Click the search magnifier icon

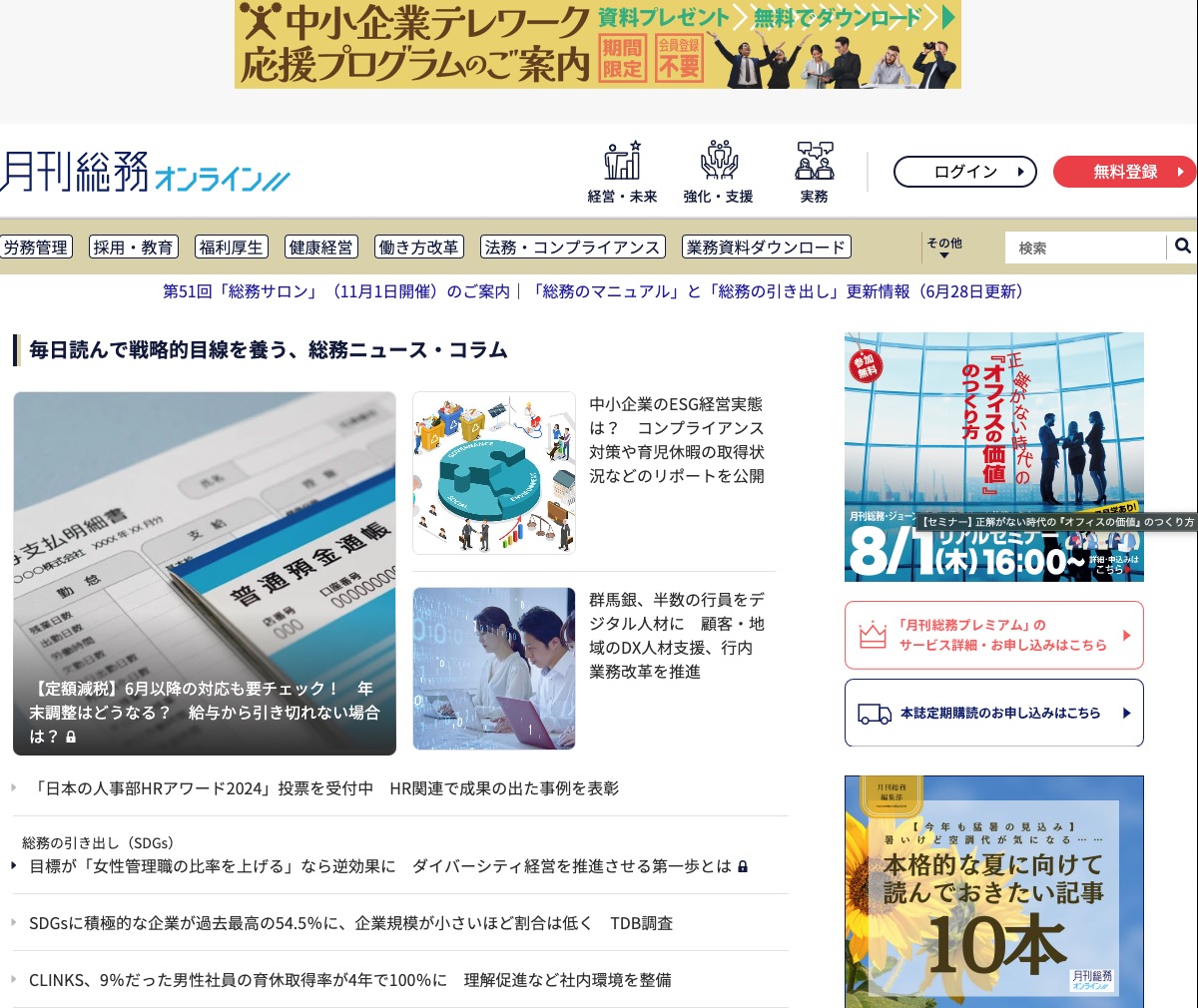click(x=1183, y=245)
